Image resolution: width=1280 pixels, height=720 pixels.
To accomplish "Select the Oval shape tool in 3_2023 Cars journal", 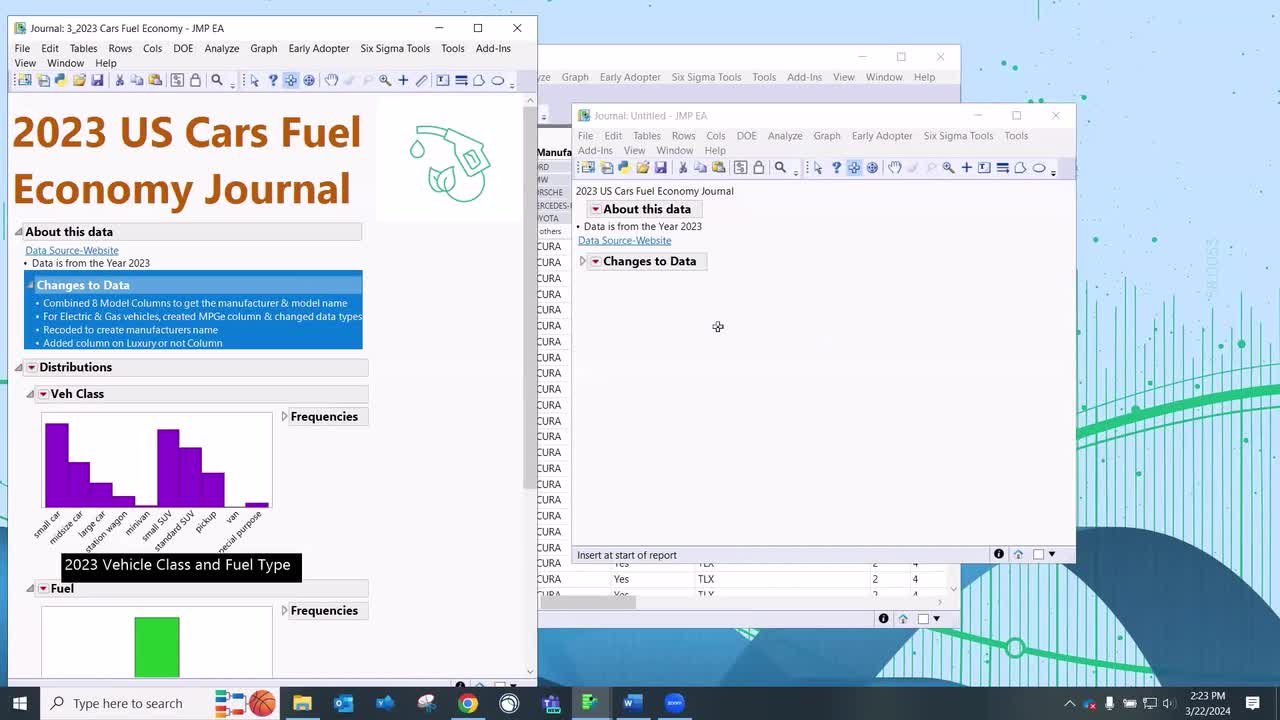I will 498,81.
